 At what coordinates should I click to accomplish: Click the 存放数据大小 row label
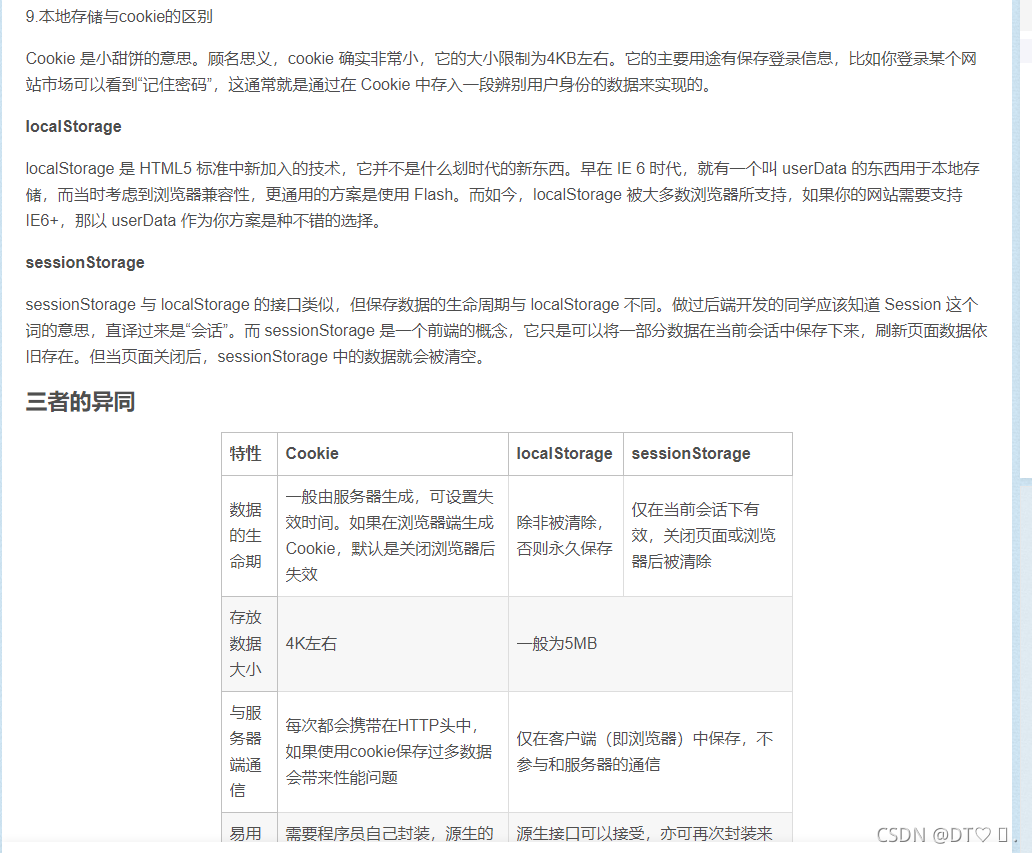tap(247, 643)
